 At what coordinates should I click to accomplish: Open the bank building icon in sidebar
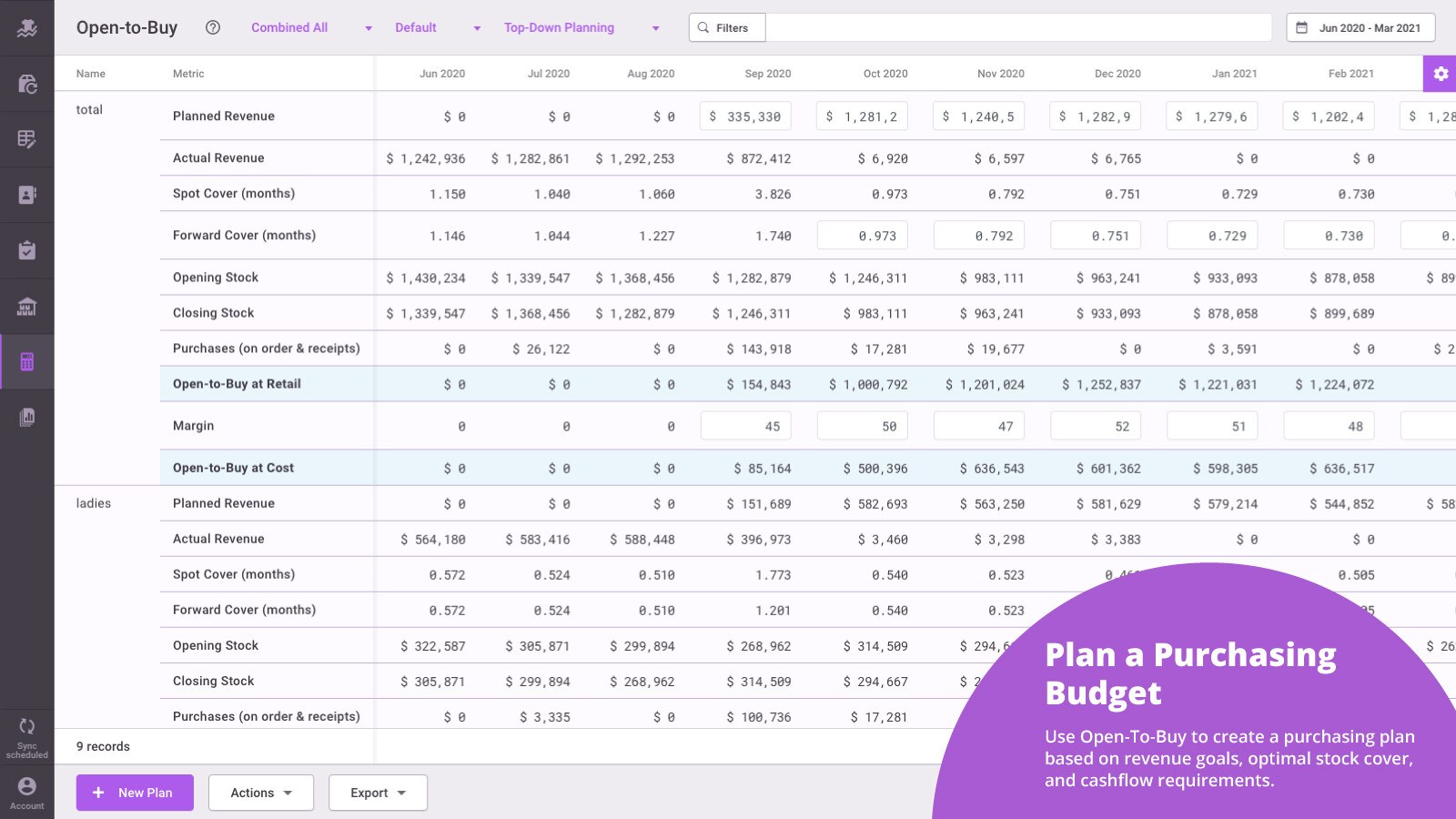pyautogui.click(x=27, y=306)
